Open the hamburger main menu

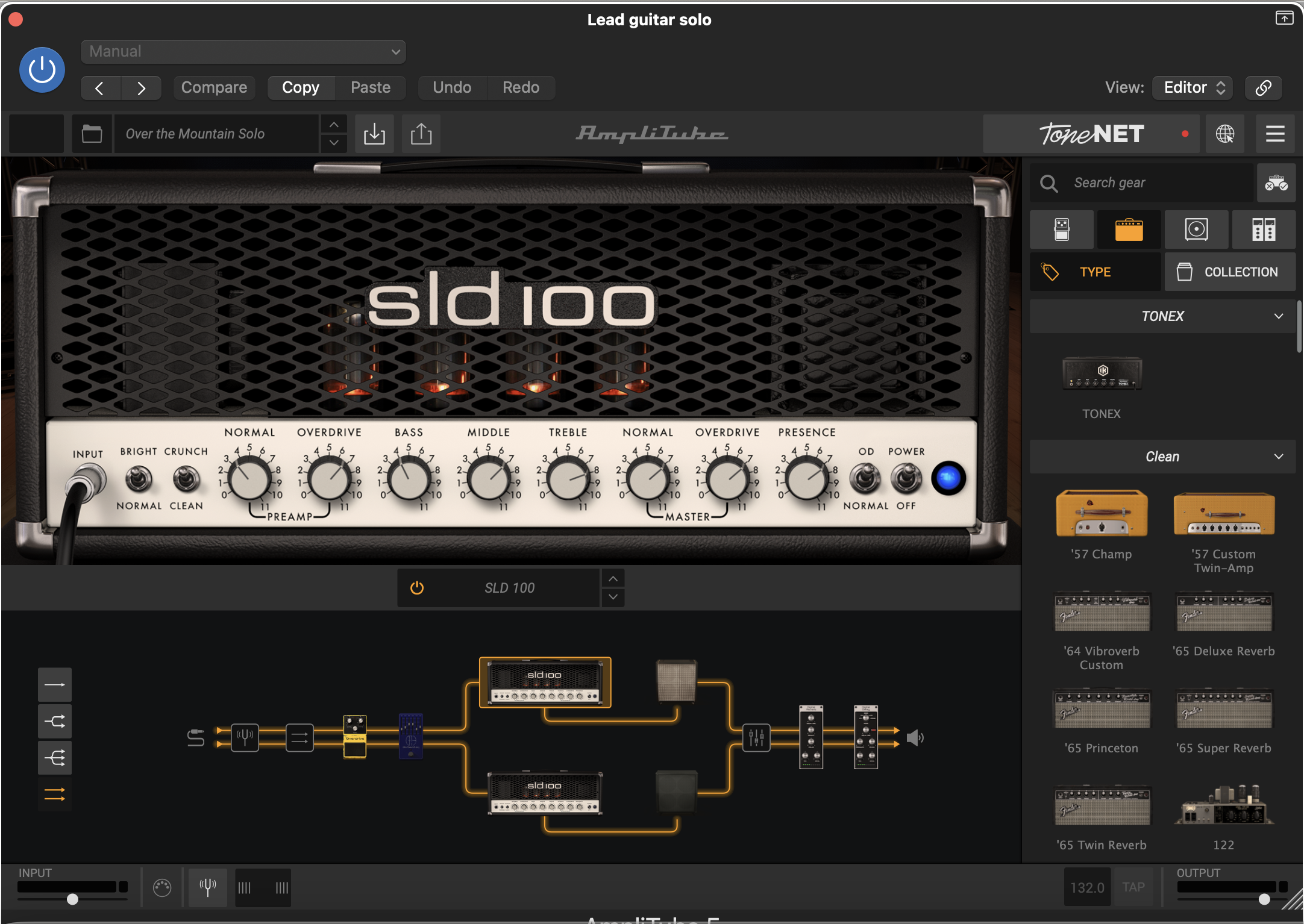(1275, 134)
